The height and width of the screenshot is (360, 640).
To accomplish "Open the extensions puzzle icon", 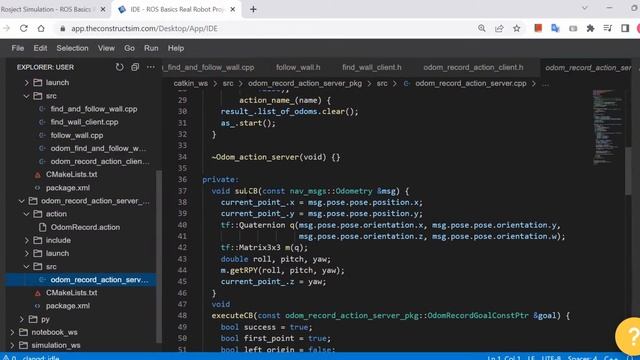I will tap(590, 28).
